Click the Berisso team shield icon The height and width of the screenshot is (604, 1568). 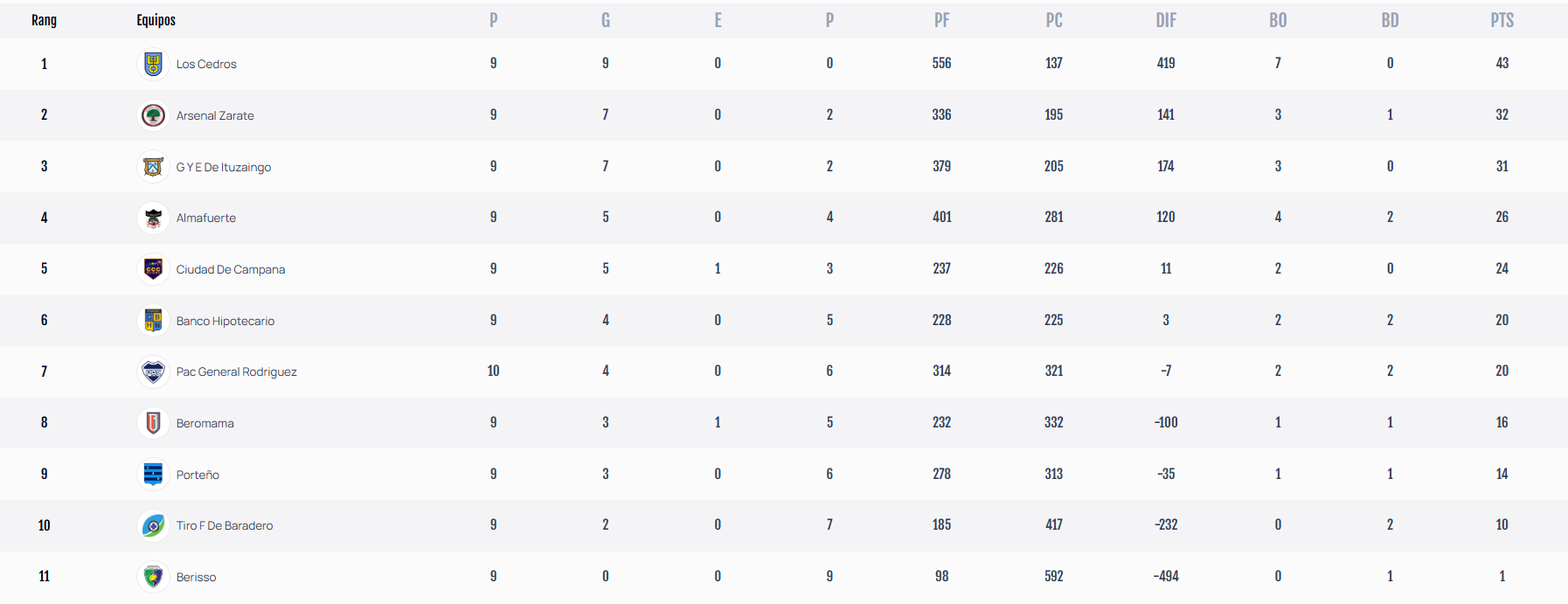(x=153, y=577)
